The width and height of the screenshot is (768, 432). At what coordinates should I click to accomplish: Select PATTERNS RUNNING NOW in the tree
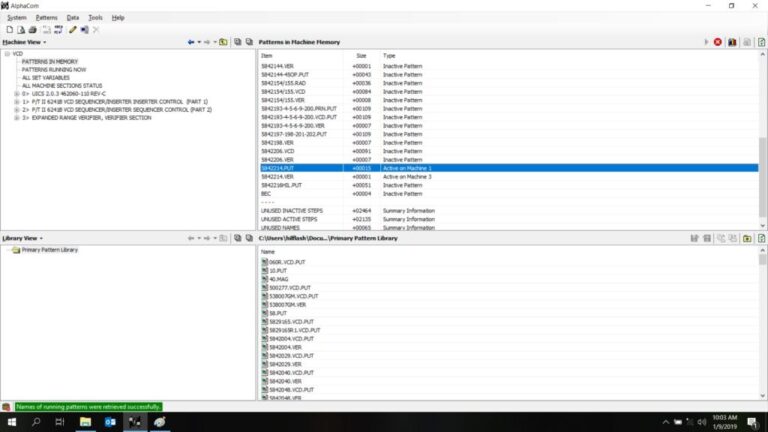[53, 70]
